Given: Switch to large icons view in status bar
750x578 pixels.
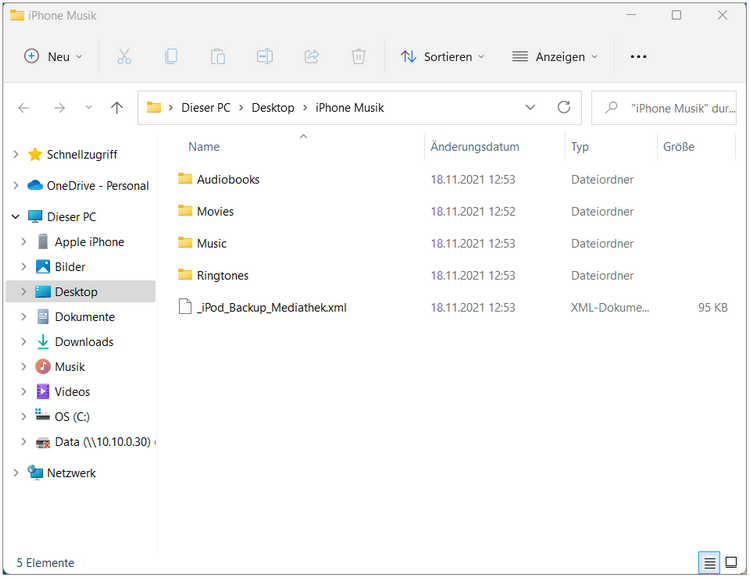Looking at the screenshot, I should tap(731, 562).
